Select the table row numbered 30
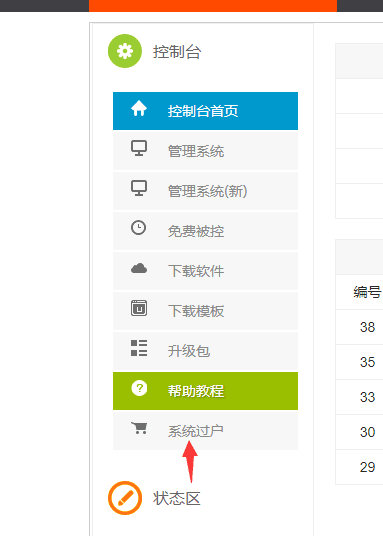The width and height of the screenshot is (383, 536). (x=359, y=432)
